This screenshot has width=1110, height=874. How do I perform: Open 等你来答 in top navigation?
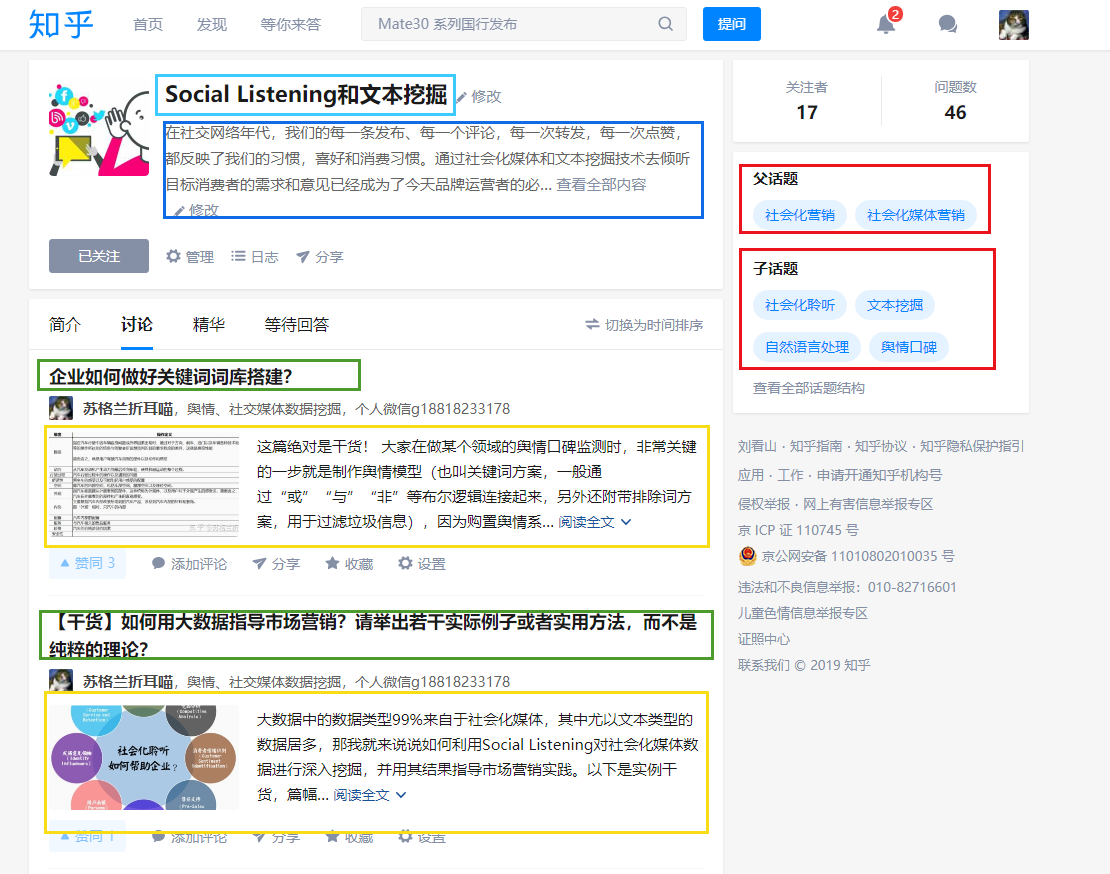290,24
